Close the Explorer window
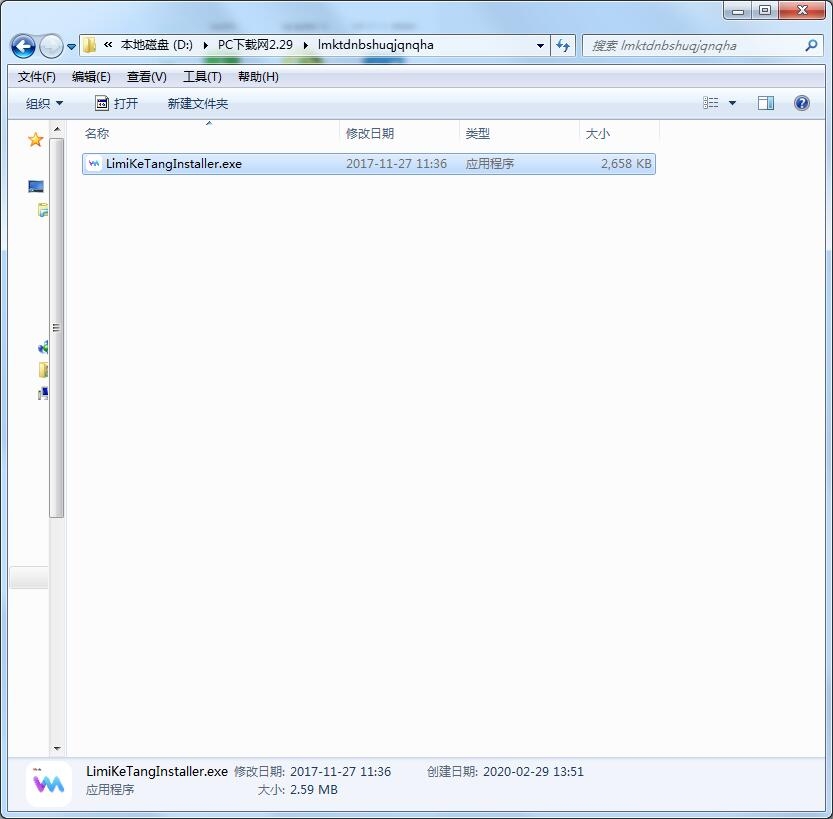833x819 pixels. pos(802,11)
